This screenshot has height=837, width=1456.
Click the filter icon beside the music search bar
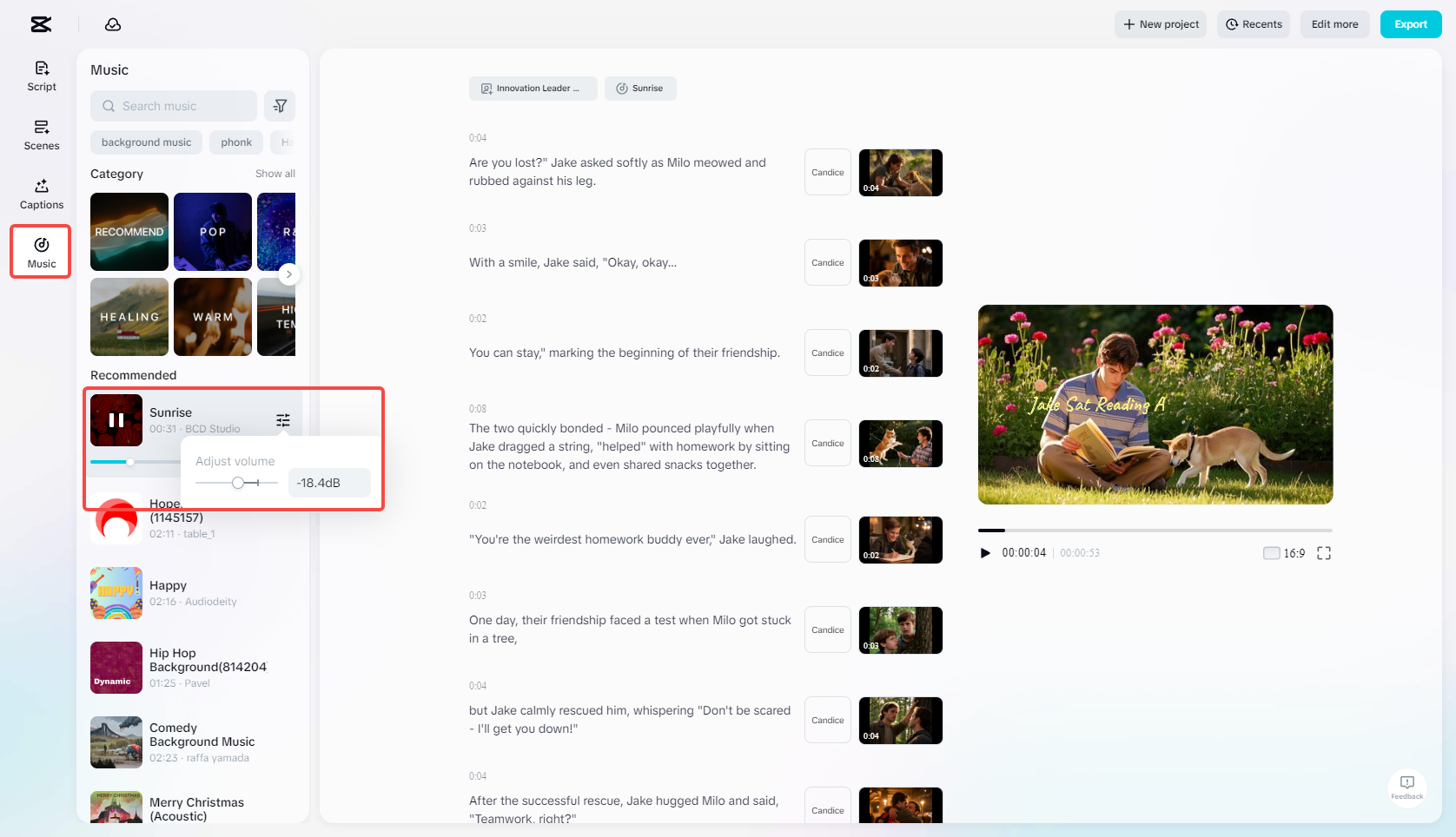coord(280,105)
